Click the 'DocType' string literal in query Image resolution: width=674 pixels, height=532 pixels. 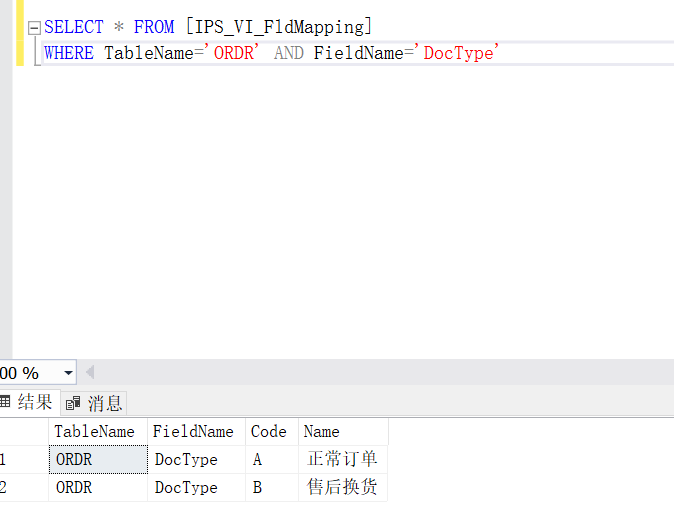[x=457, y=53]
